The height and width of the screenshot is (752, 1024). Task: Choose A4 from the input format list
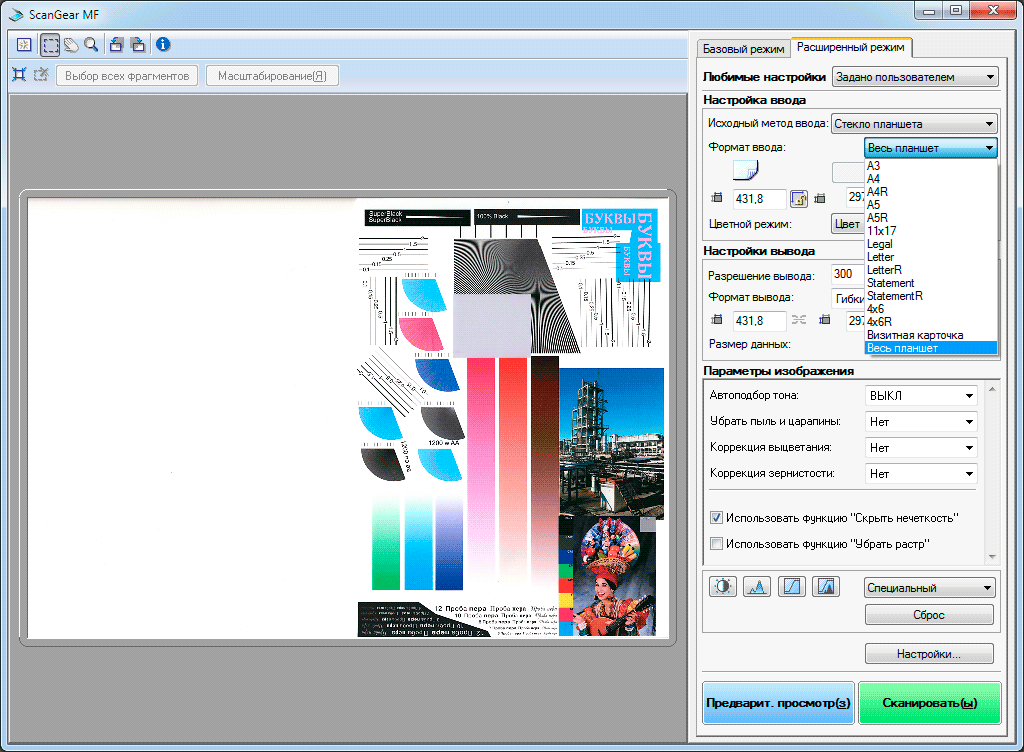point(874,179)
